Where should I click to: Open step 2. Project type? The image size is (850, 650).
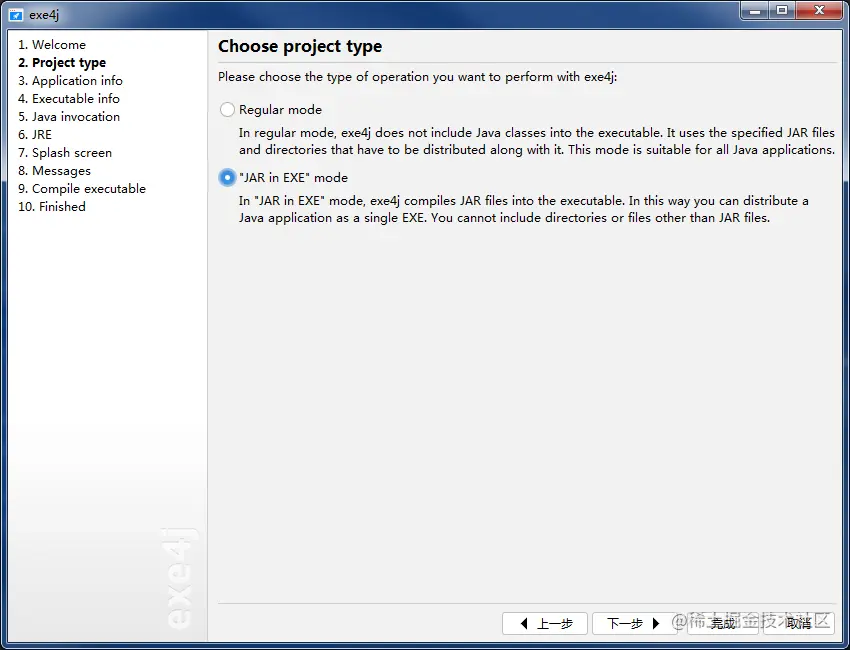click(x=62, y=62)
